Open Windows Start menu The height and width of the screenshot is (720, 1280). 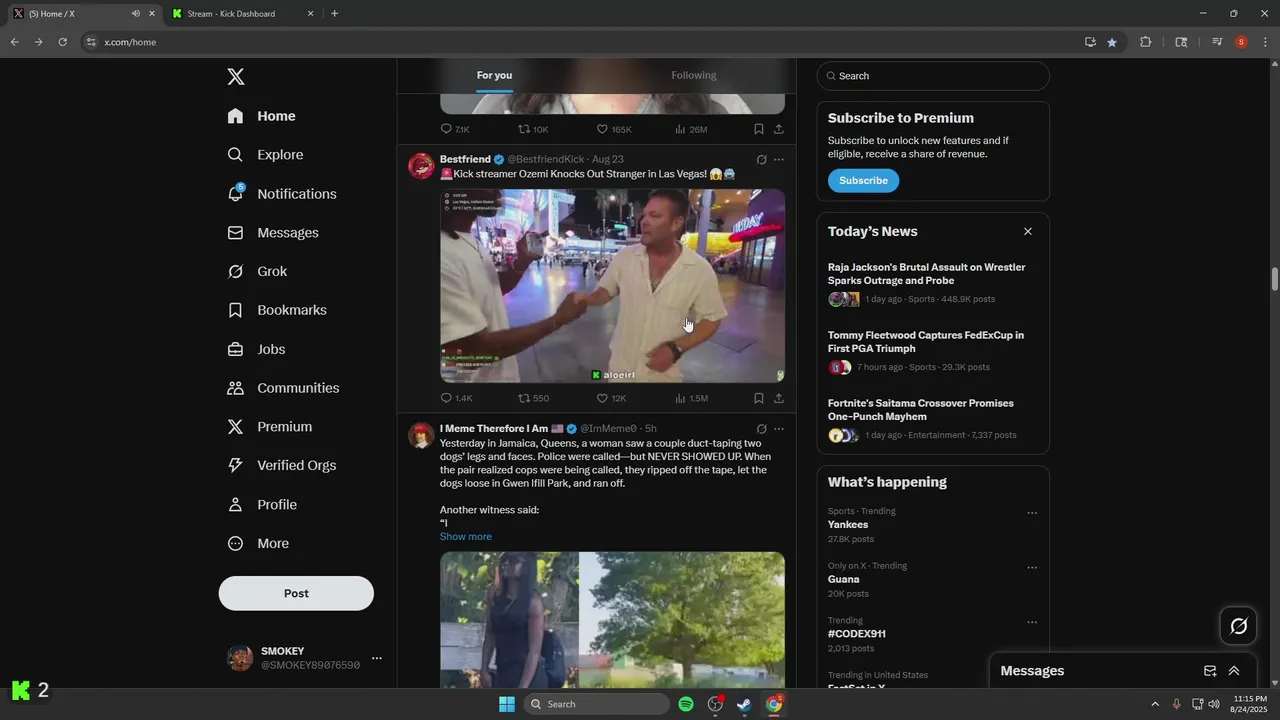(x=507, y=704)
